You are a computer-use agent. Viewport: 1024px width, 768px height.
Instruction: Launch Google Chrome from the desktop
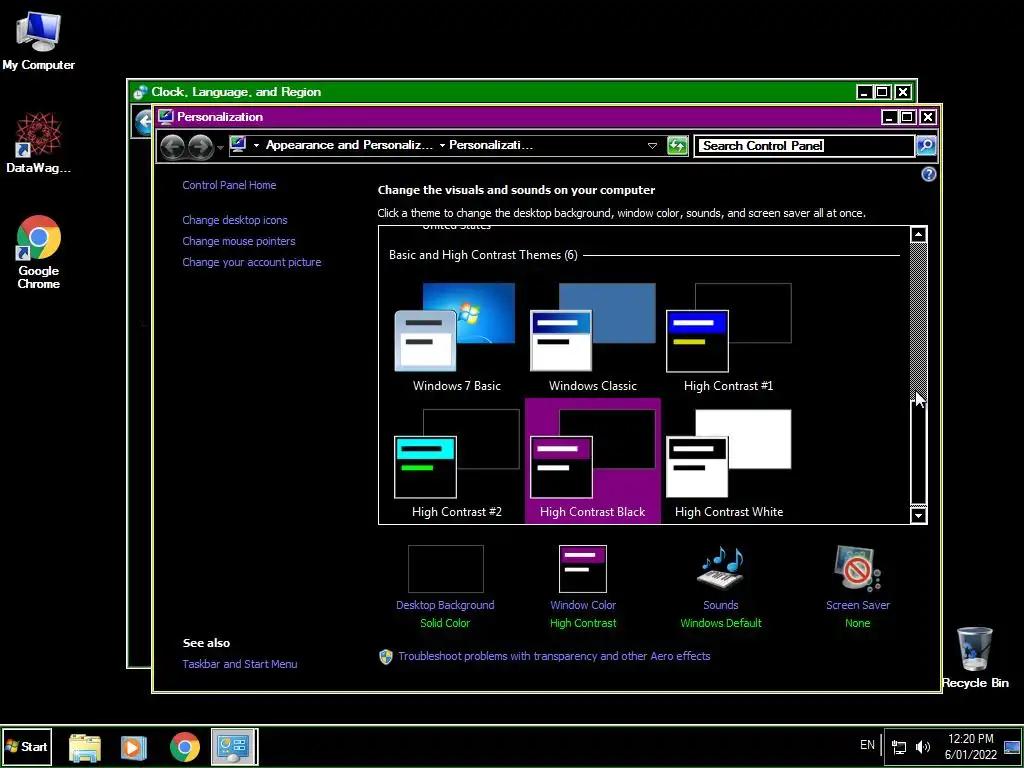(39, 252)
